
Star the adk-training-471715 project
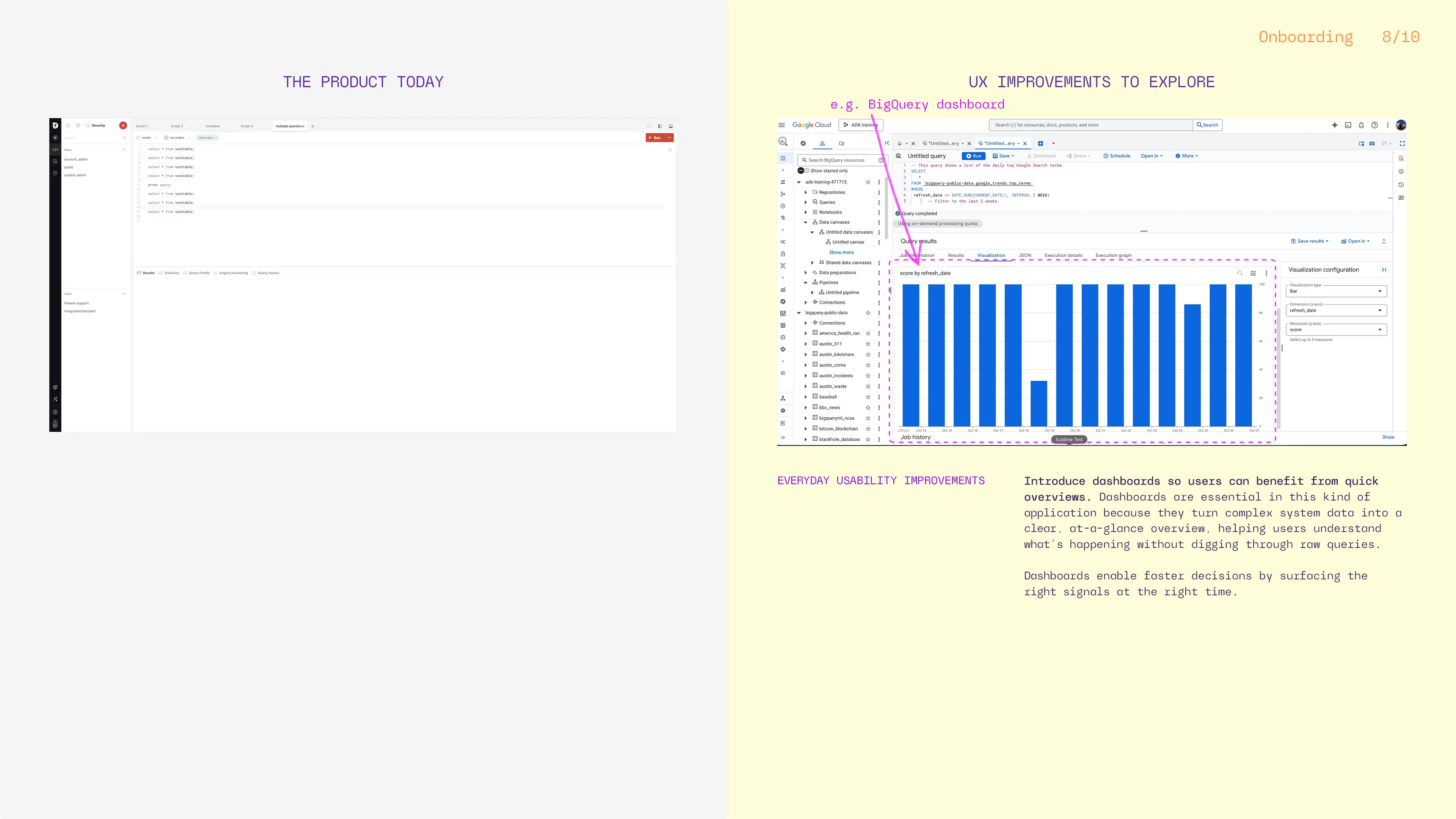(868, 182)
